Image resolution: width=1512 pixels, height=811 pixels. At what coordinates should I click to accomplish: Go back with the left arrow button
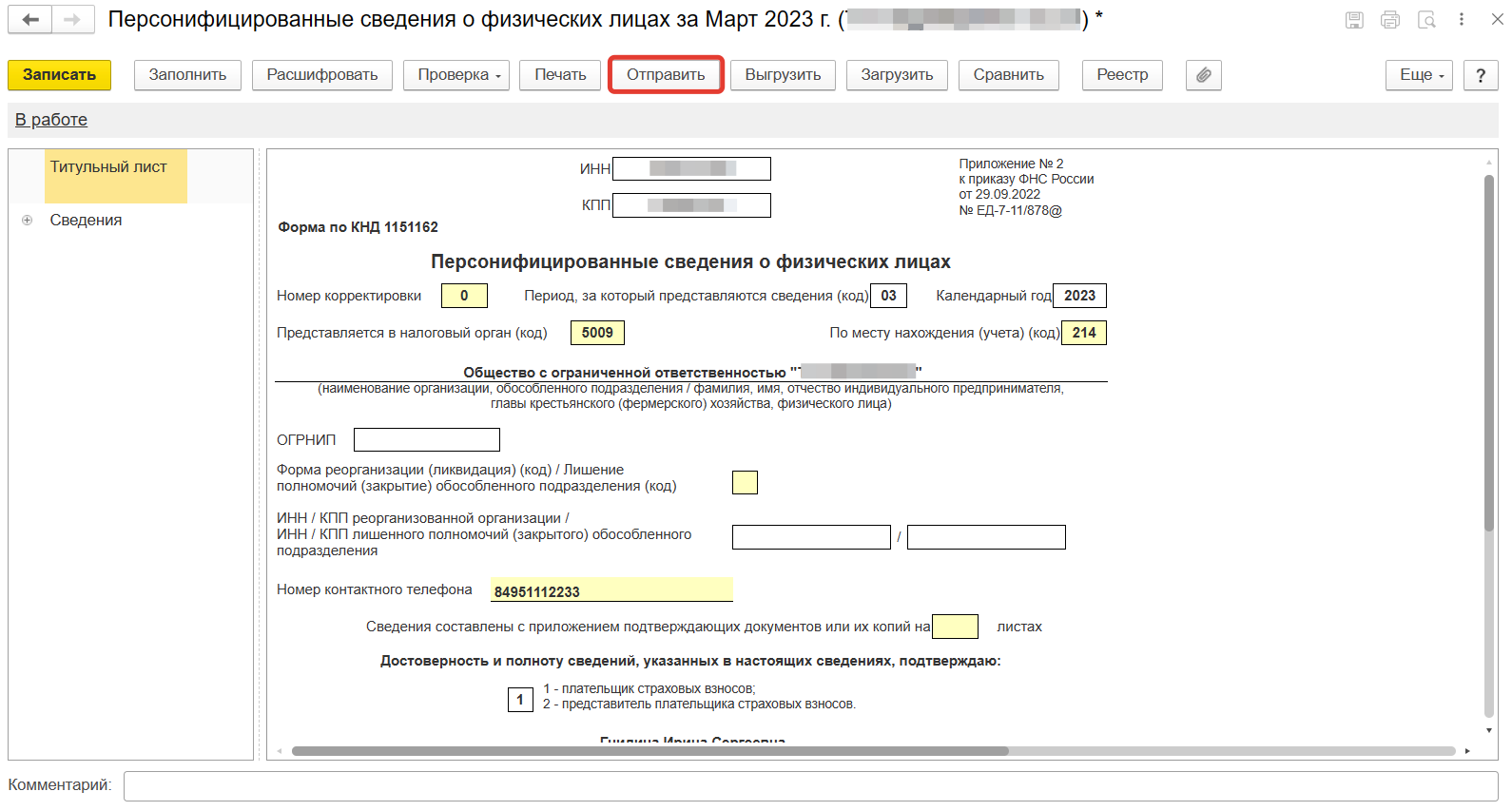click(x=30, y=19)
